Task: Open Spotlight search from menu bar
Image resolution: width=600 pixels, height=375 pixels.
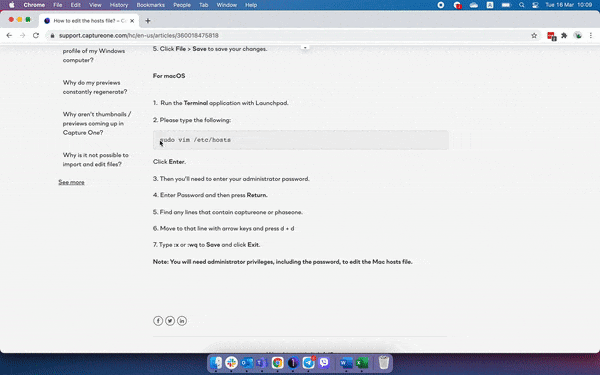Action: click(x=522, y=5)
